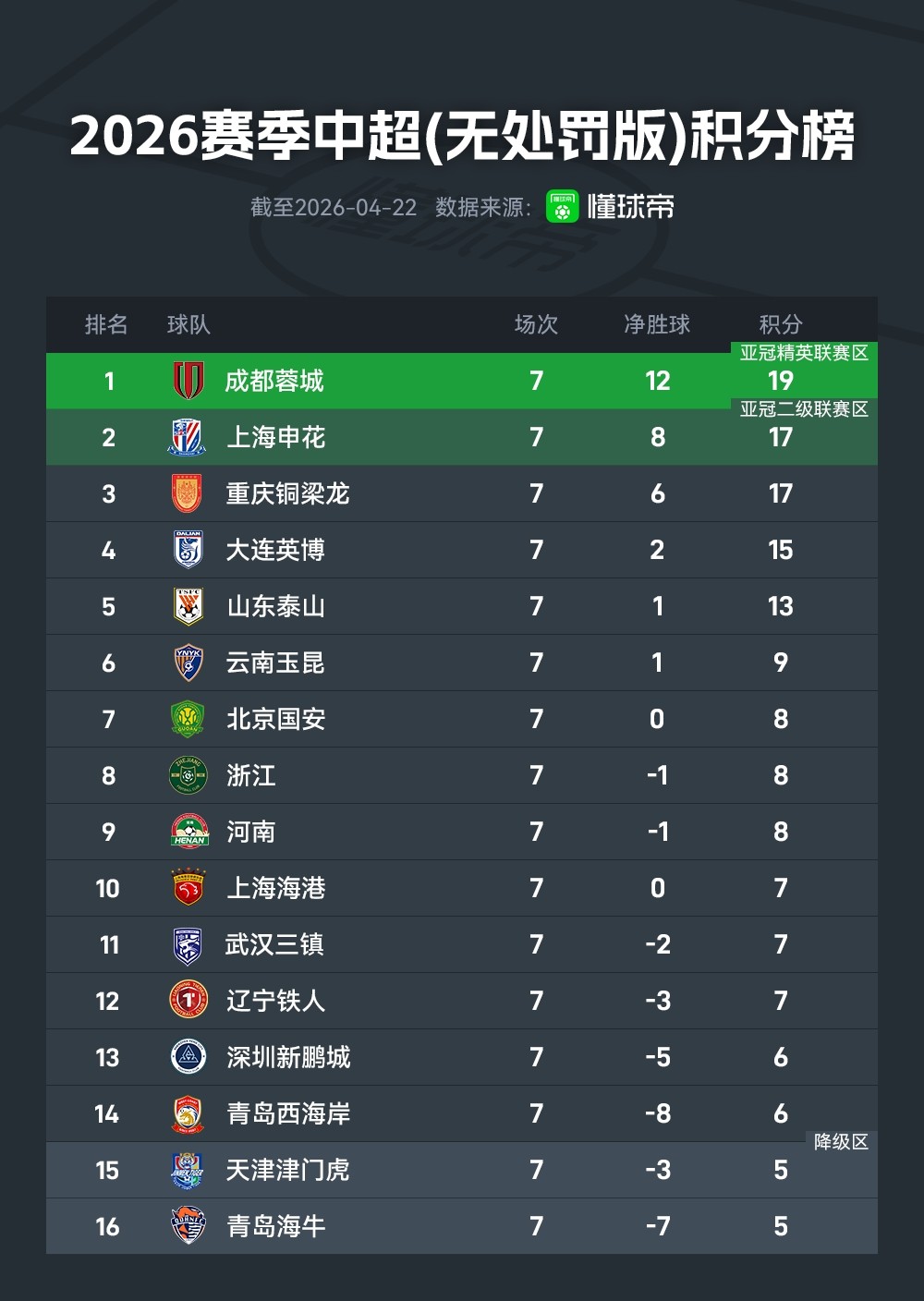924x1301 pixels.
Task: Click the 大连英博 club logo
Action: pyautogui.click(x=188, y=550)
